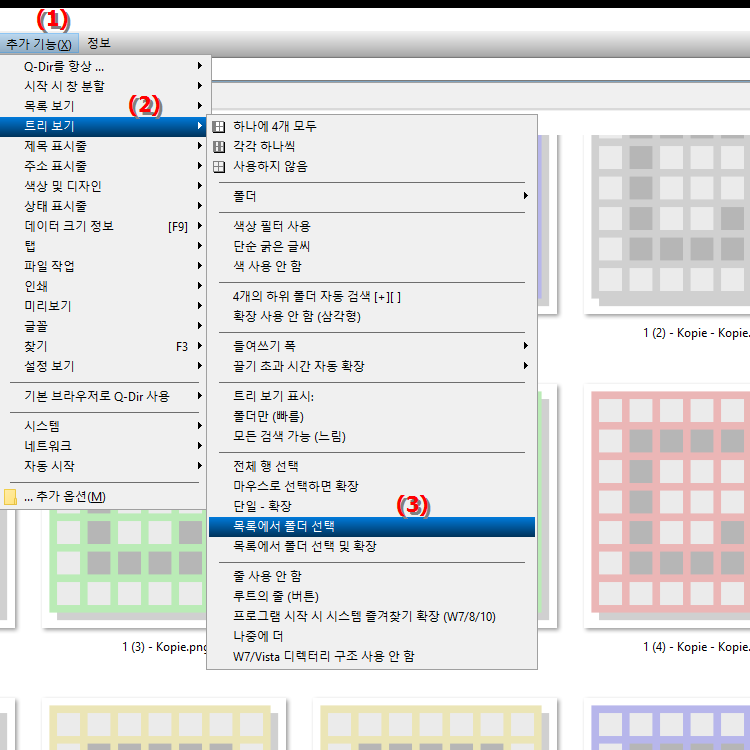Toggle 색상 필터 사용
This screenshot has height=750, width=750.
(x=372, y=226)
